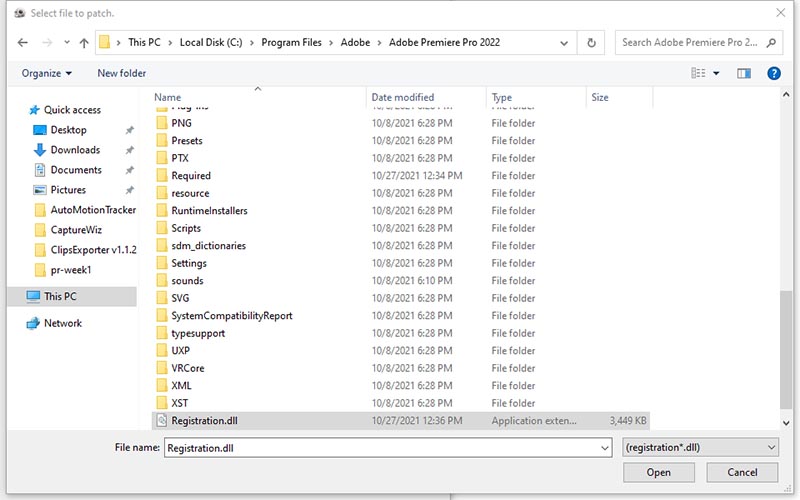Select the PTX folder icon
Image resolution: width=800 pixels, height=500 pixels.
[162, 158]
